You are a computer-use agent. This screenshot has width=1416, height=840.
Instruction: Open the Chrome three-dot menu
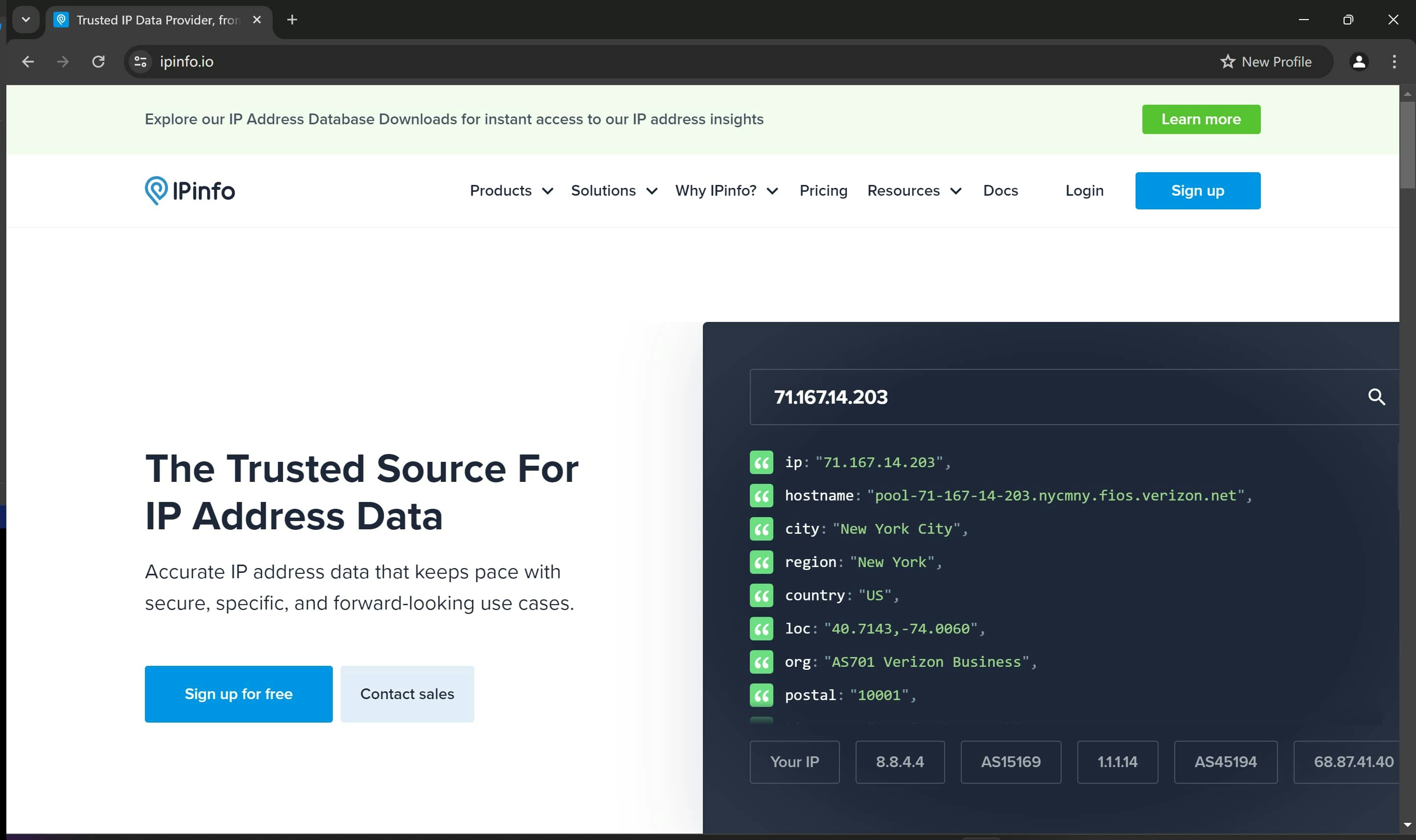tap(1393, 62)
